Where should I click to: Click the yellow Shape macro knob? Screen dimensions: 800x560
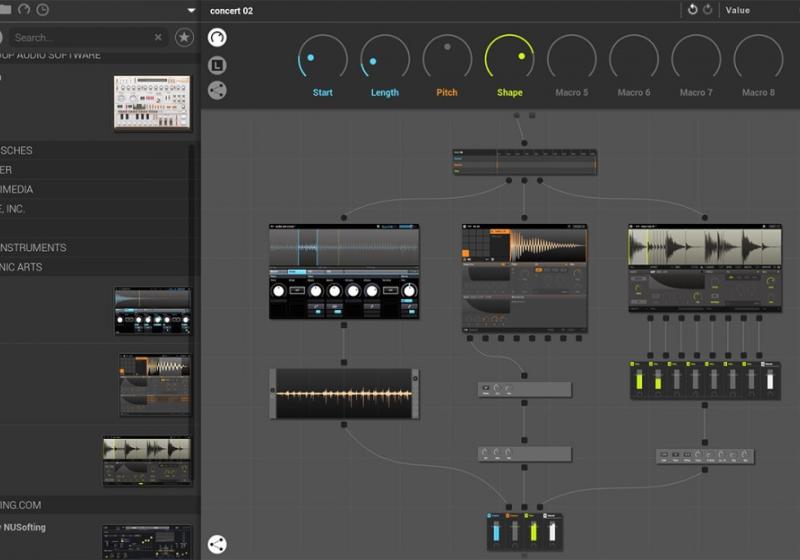[509, 58]
